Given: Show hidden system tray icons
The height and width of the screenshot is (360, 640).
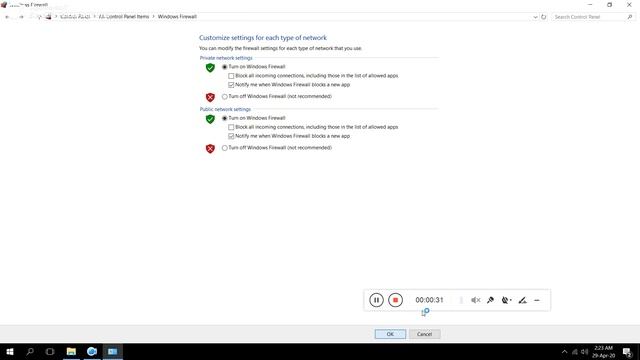Looking at the screenshot, I should [564, 352].
